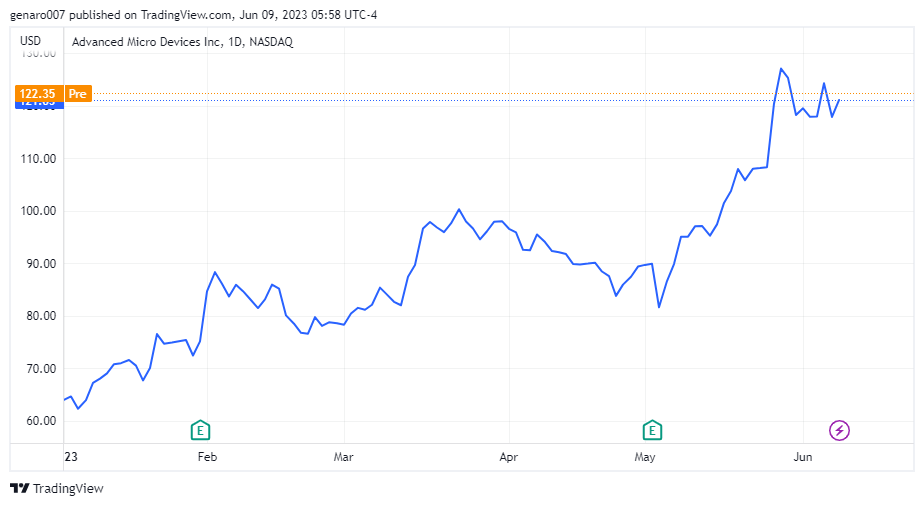Click the 110.00 price axis label
Image resolution: width=924 pixels, height=506 pixels.
click(x=39, y=158)
